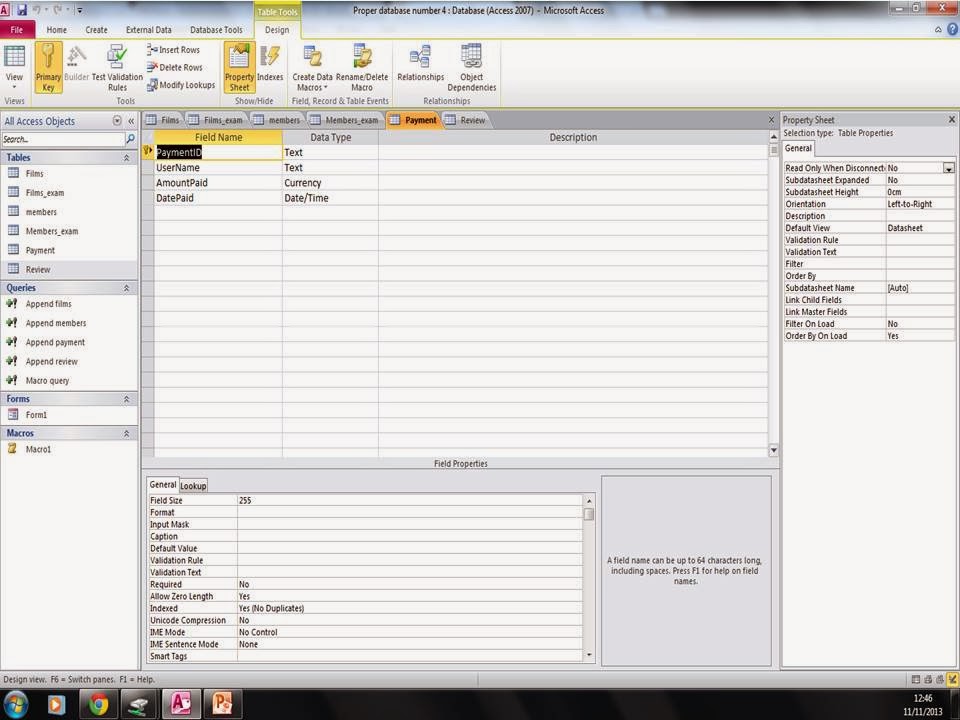Click Delete Rows in Tools group
This screenshot has height=720, width=960.
click(x=174, y=67)
